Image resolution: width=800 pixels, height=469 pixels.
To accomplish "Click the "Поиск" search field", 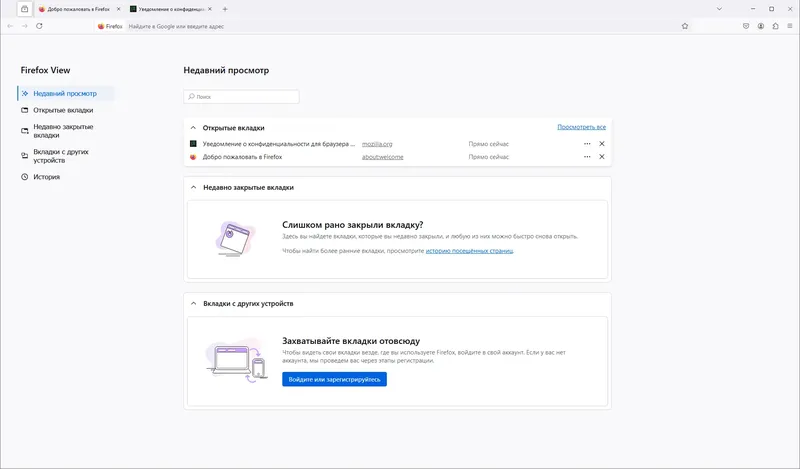I will point(242,97).
